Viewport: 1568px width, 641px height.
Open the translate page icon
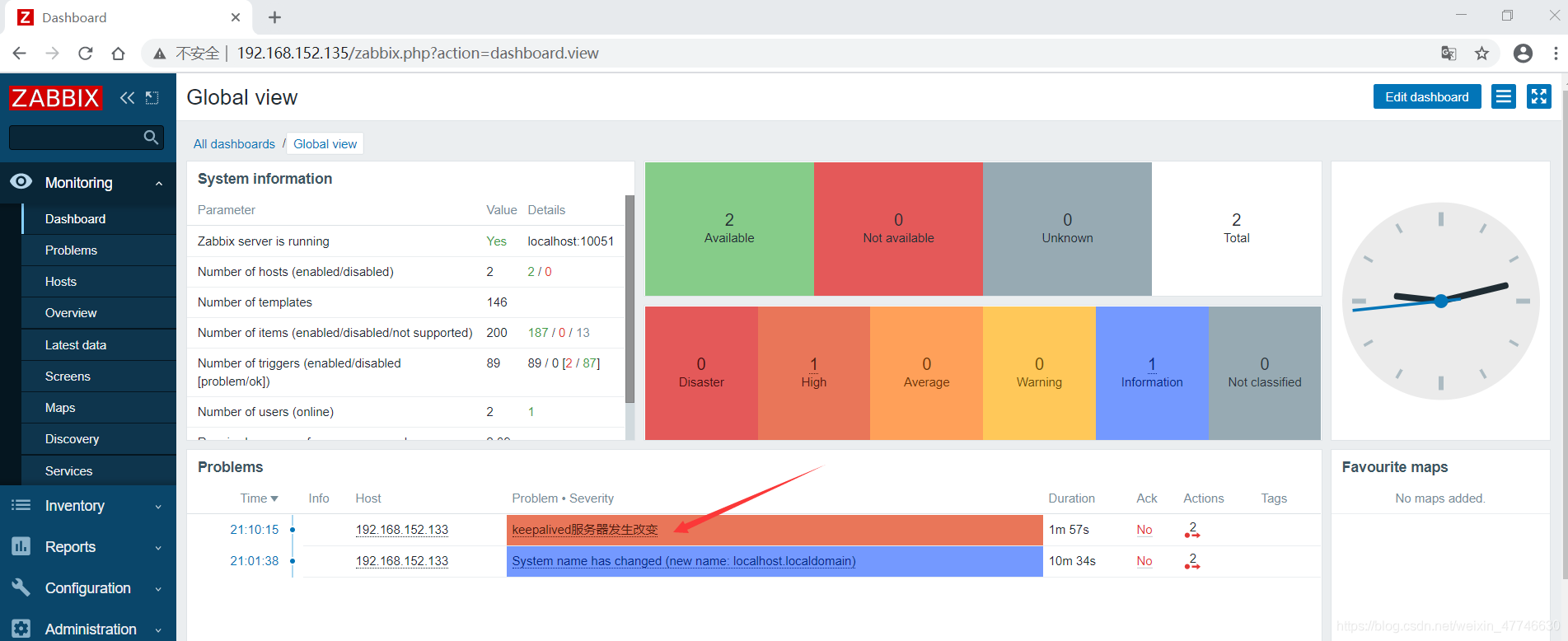[1449, 54]
